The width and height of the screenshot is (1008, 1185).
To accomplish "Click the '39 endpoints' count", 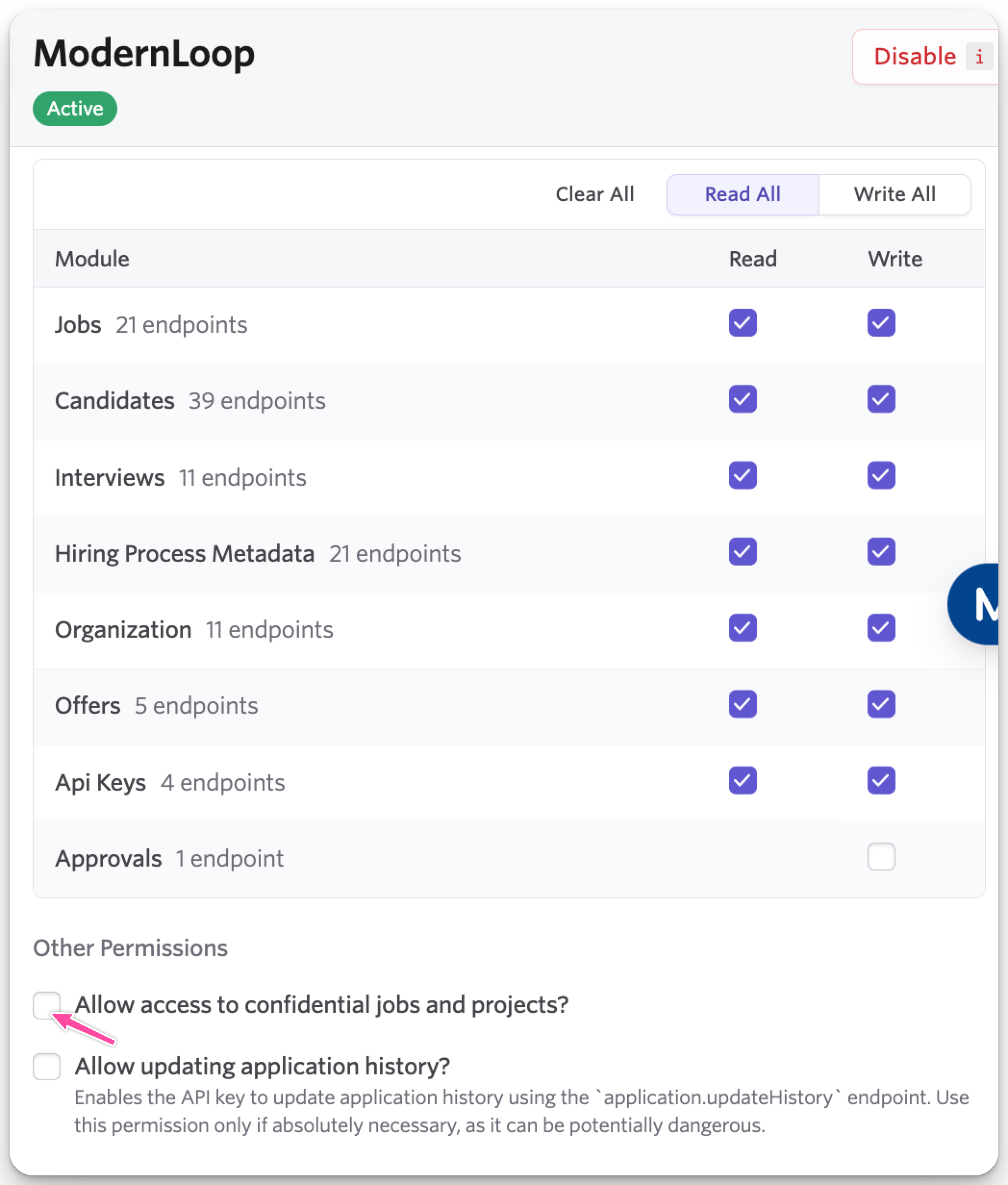I will [257, 401].
